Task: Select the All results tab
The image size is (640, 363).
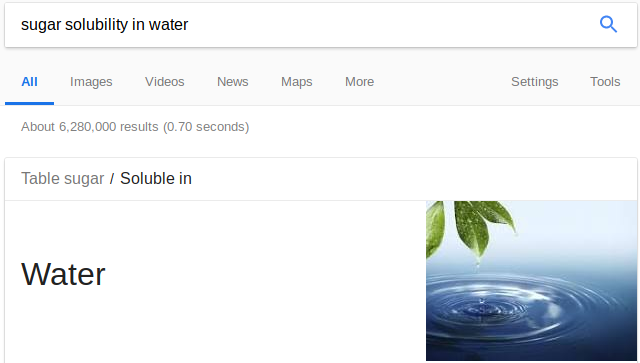Action: pos(29,82)
